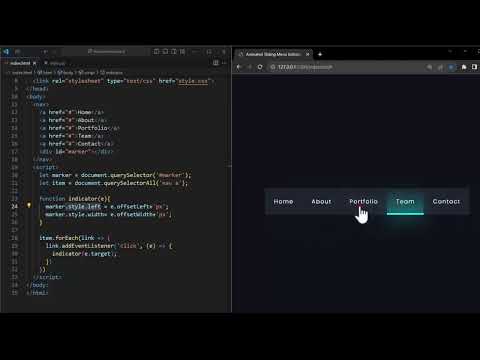Screen dimensions: 480x360
Task: Select the Animated Sliding Menu browser tab
Action: [x=273, y=54]
